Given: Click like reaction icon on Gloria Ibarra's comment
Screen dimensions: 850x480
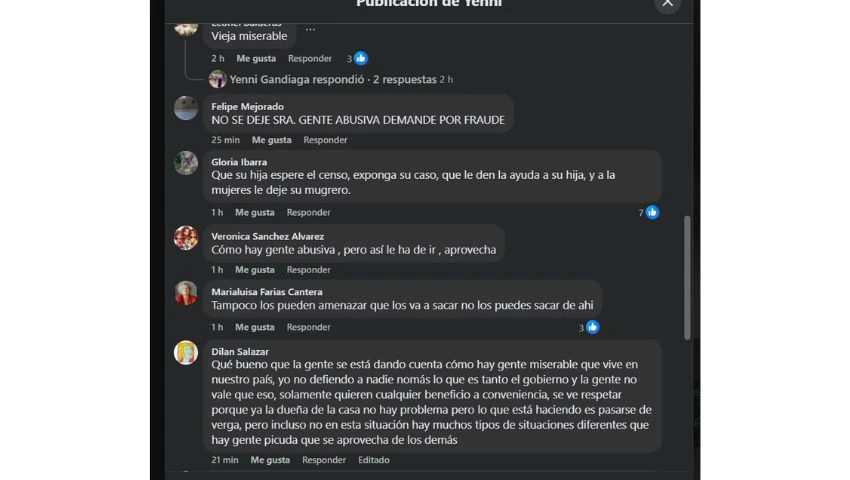Looking at the screenshot, I should 652,212.
